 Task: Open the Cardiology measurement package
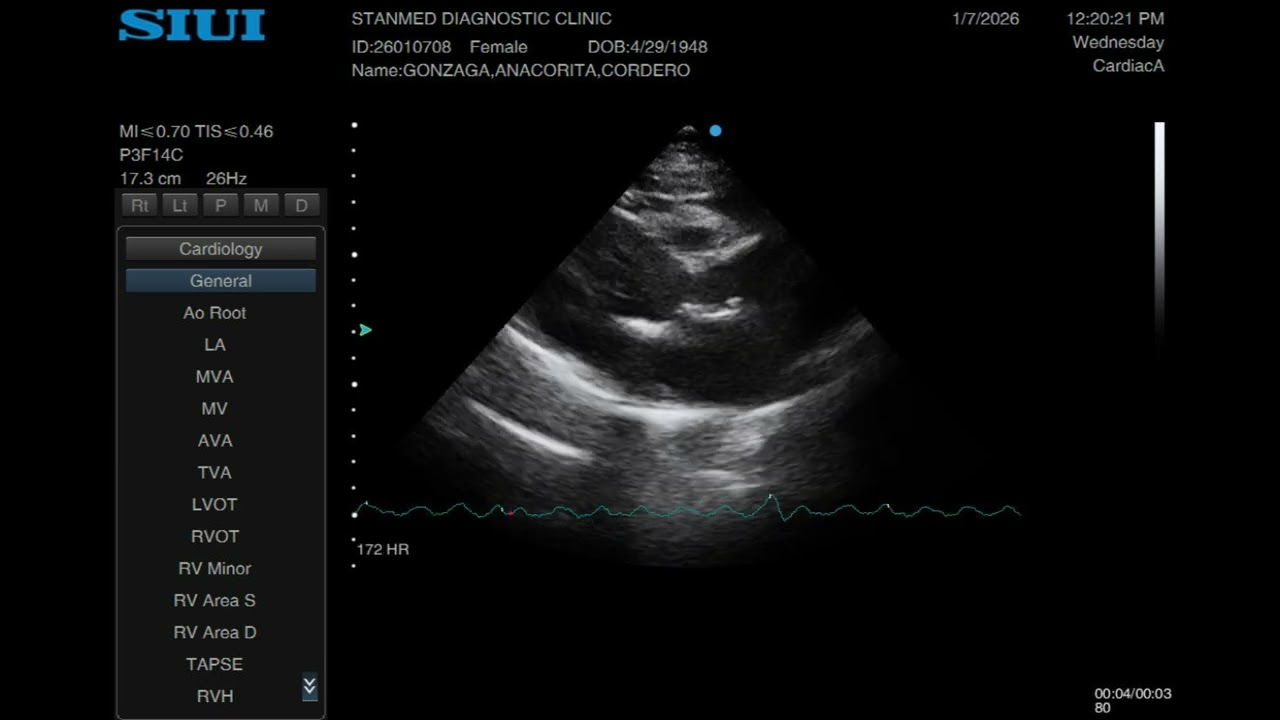(x=221, y=249)
